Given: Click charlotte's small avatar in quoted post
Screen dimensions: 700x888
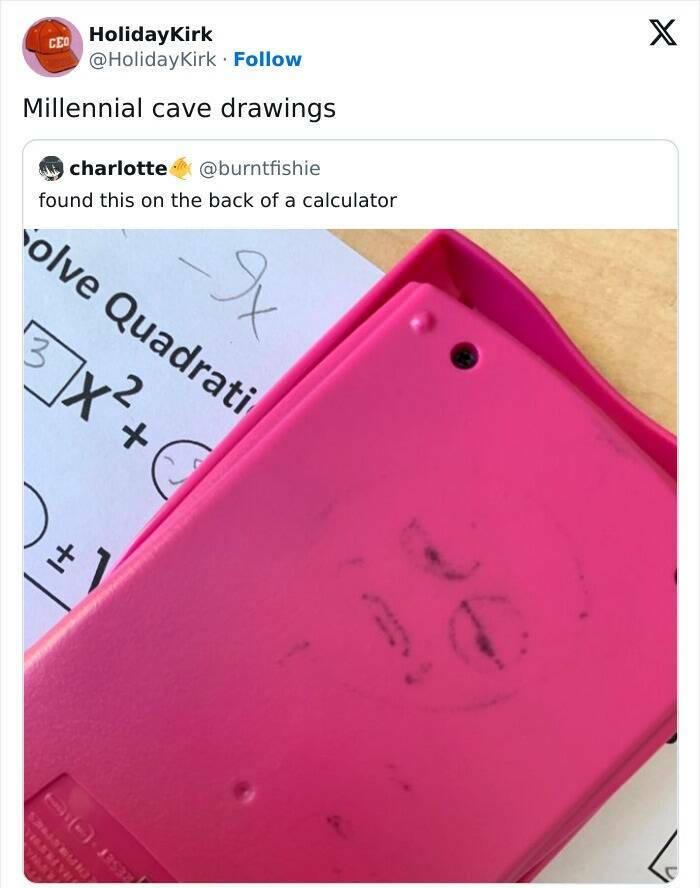Looking at the screenshot, I should (x=50, y=168).
